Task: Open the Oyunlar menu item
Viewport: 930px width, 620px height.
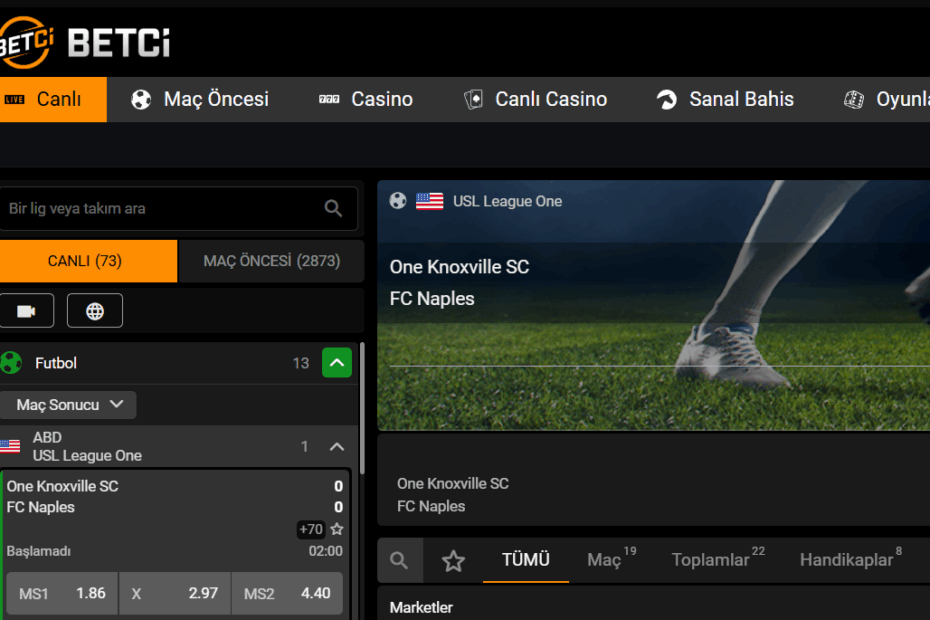Action: tap(887, 99)
